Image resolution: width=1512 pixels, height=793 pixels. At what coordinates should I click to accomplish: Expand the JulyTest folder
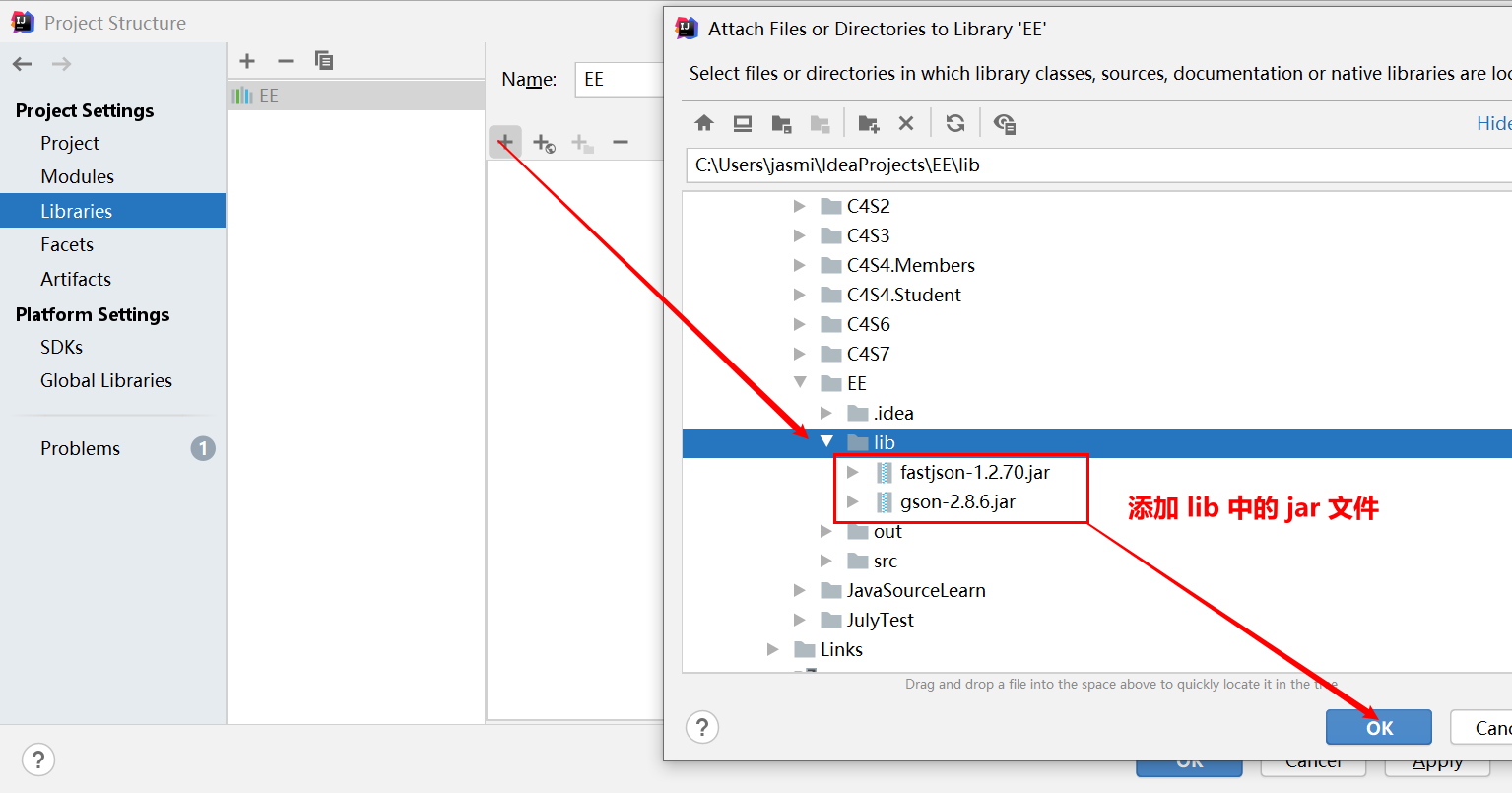tap(800, 620)
